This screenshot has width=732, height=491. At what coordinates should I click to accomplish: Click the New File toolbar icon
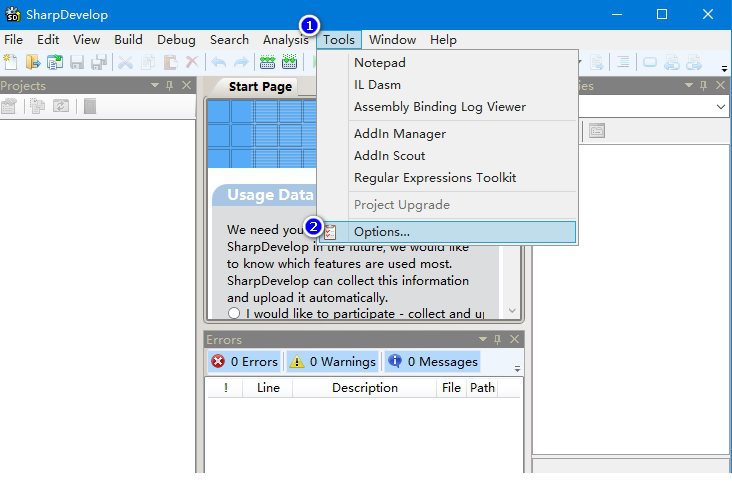[10, 62]
